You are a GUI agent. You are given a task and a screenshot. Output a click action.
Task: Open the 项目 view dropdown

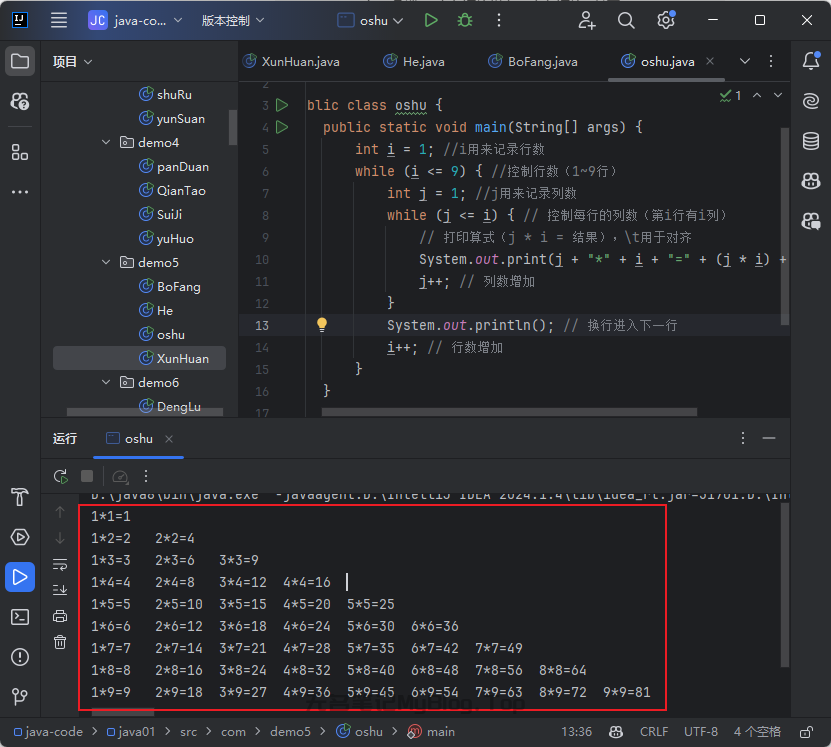coord(73,62)
